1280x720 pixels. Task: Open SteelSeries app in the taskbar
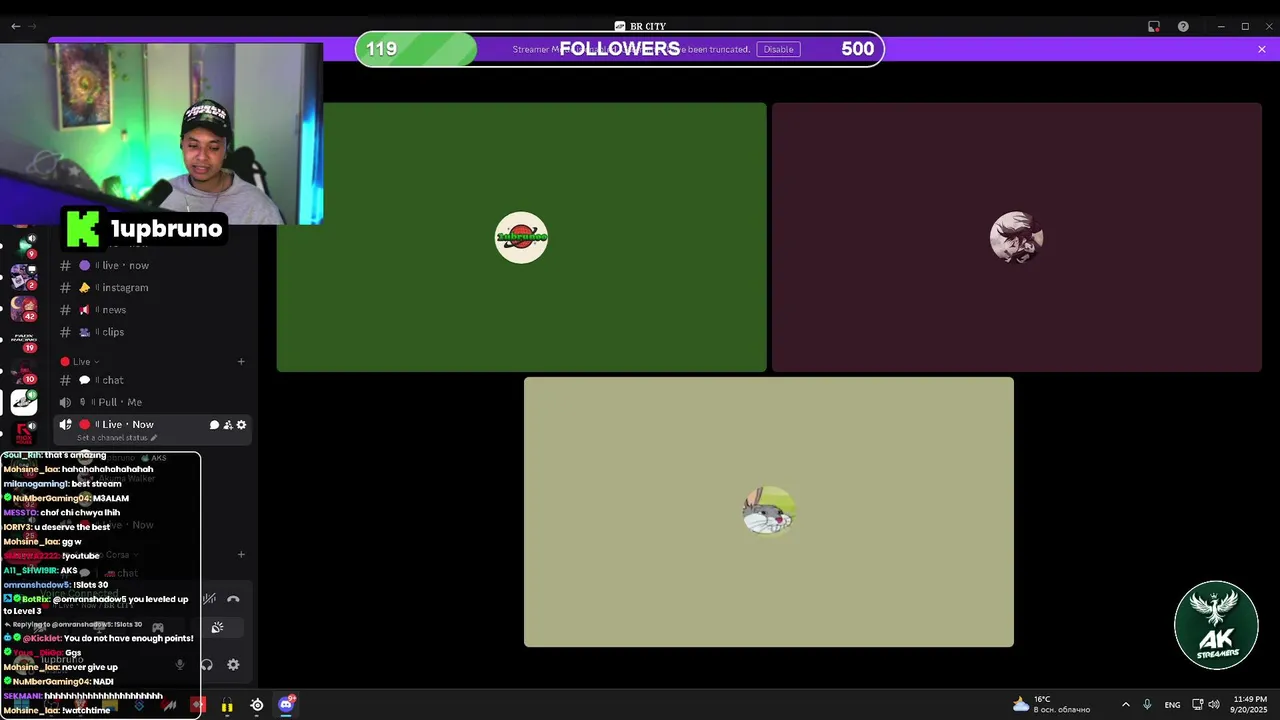click(257, 705)
